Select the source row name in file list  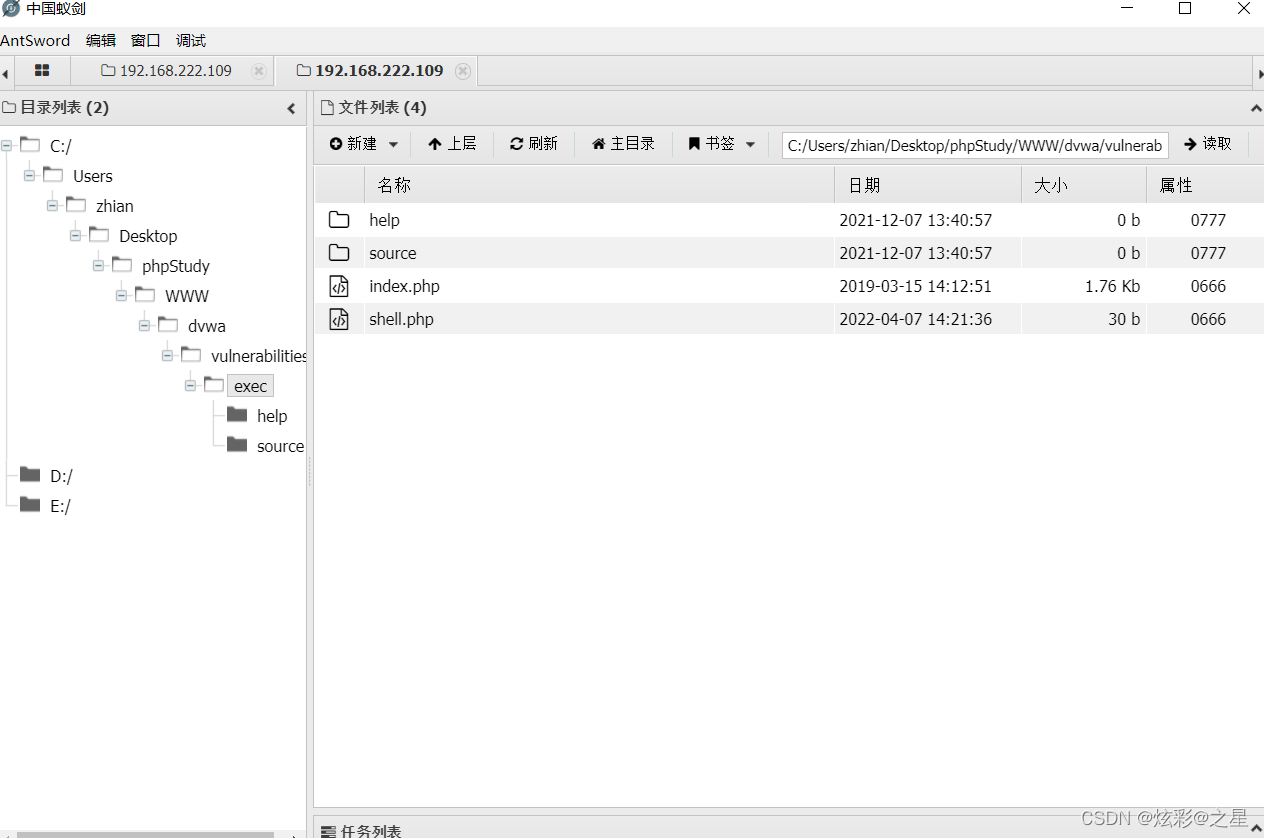pos(393,253)
